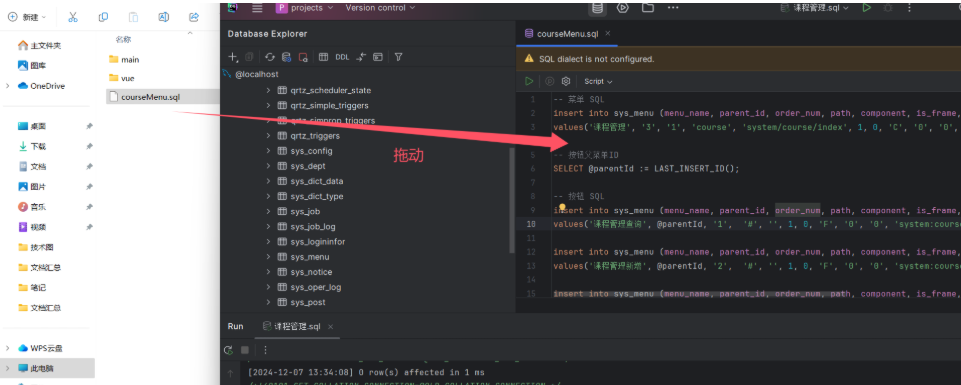Screen dimensions: 961x385
Task: Open Data Source Properties icon in Database Explorer
Action: point(286,57)
